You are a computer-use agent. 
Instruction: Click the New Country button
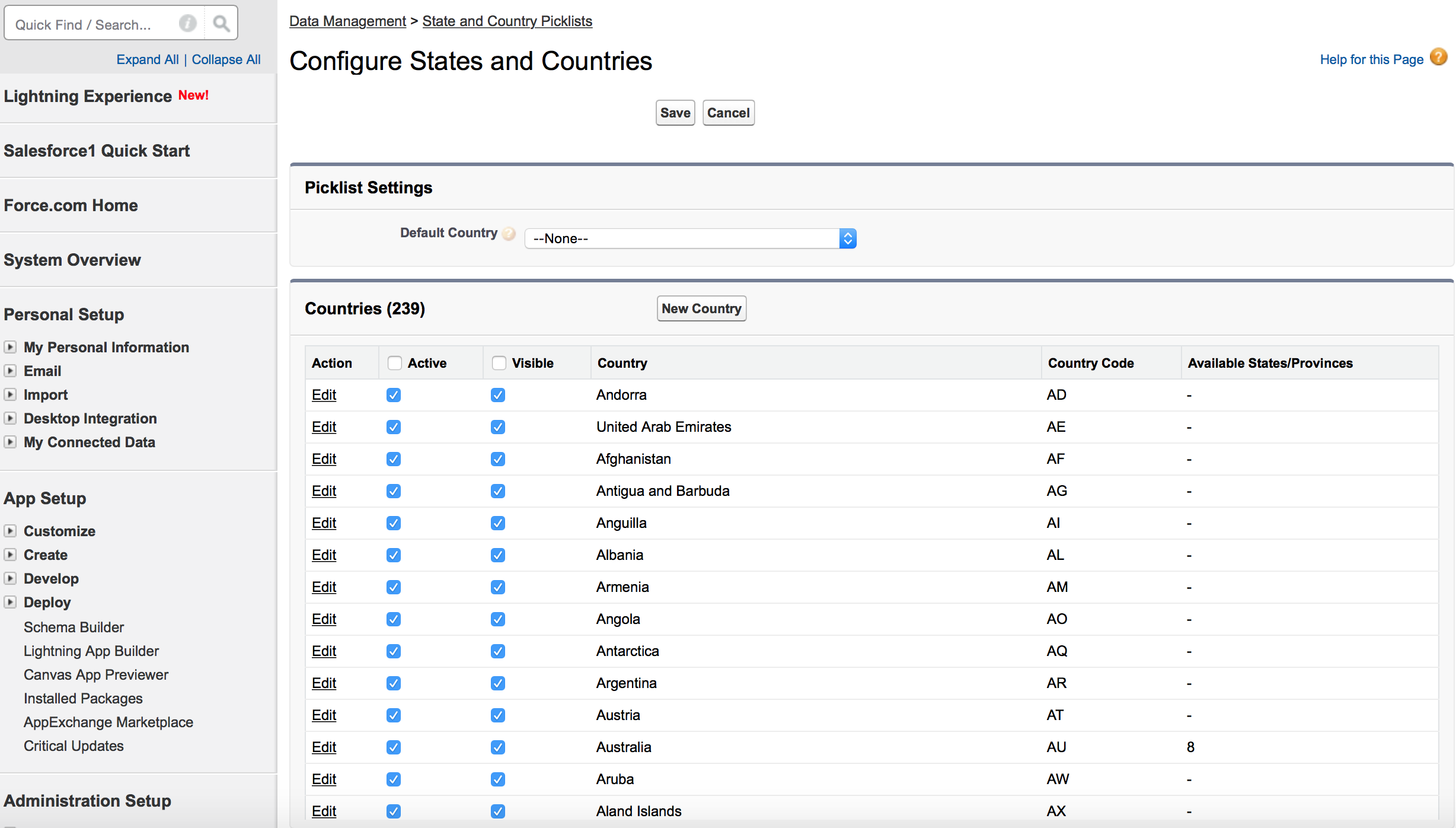tap(701, 308)
